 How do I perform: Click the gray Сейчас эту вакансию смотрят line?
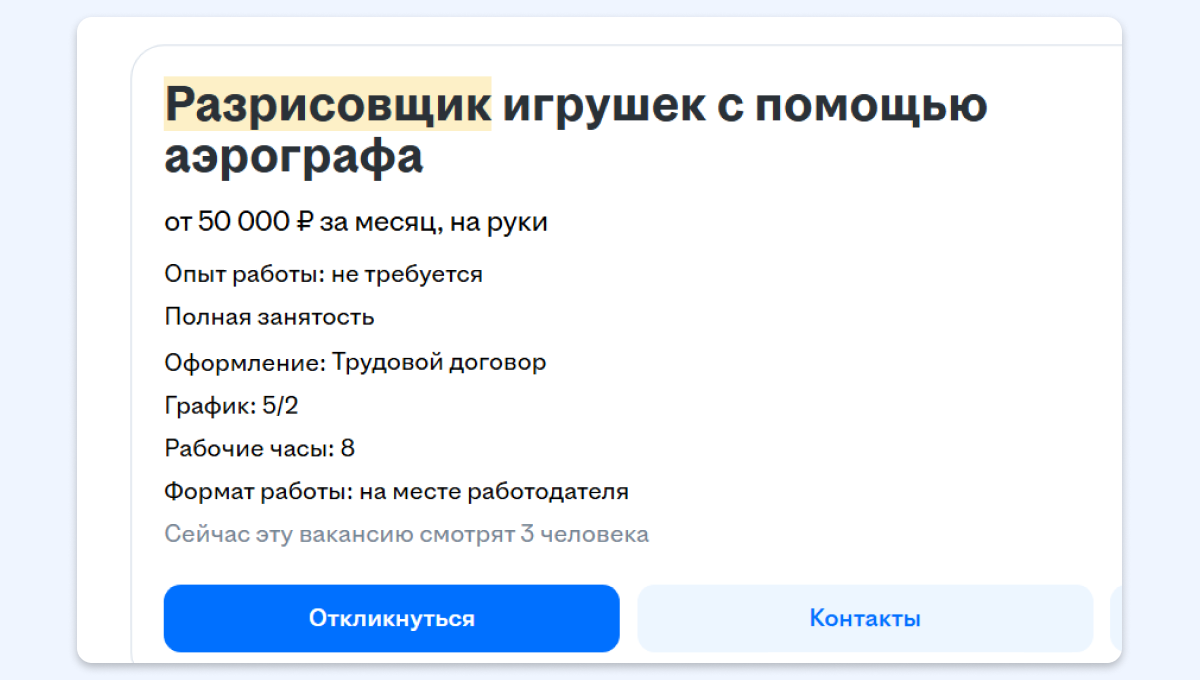[x=406, y=535]
